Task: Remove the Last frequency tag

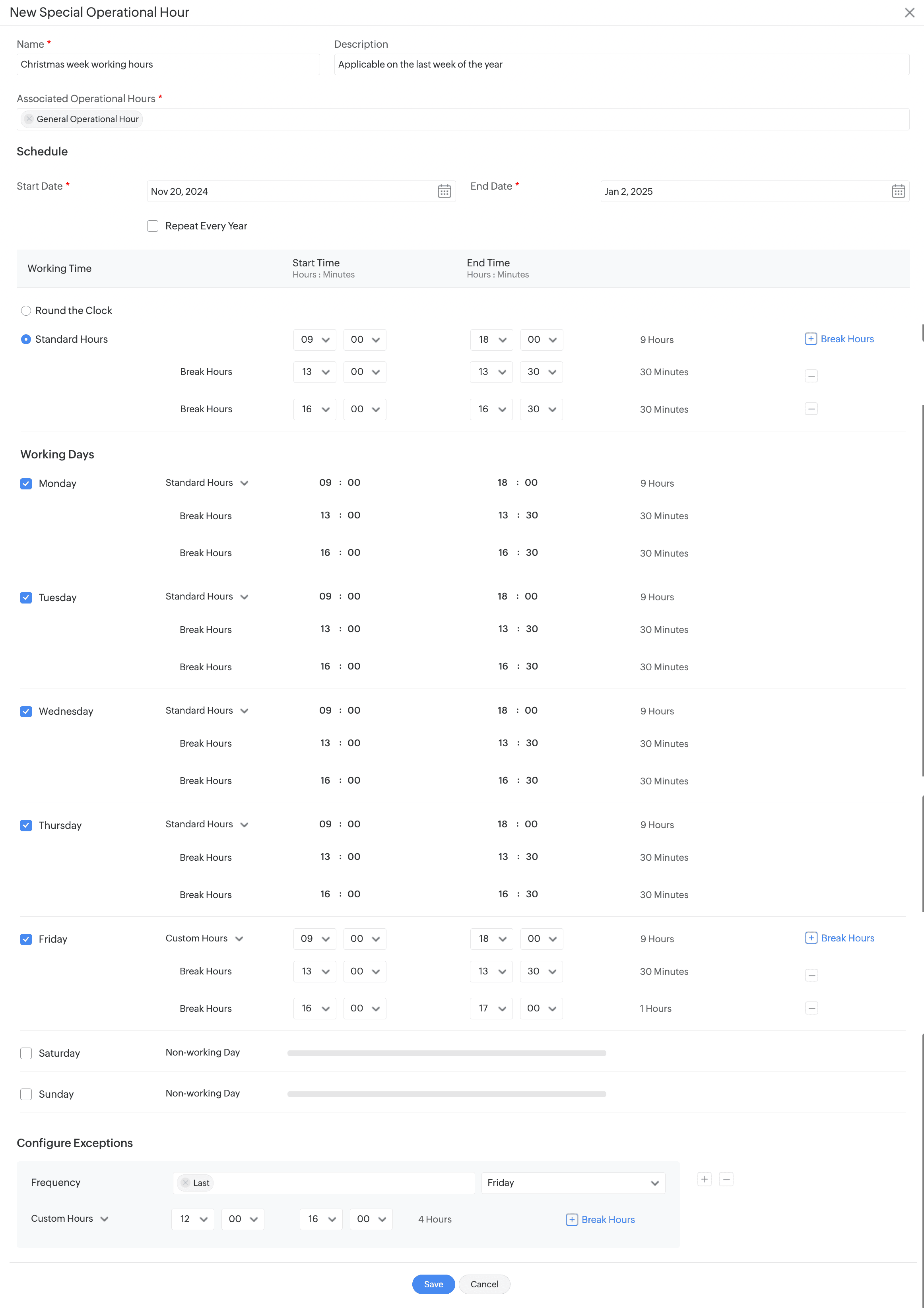Action: tap(185, 1183)
